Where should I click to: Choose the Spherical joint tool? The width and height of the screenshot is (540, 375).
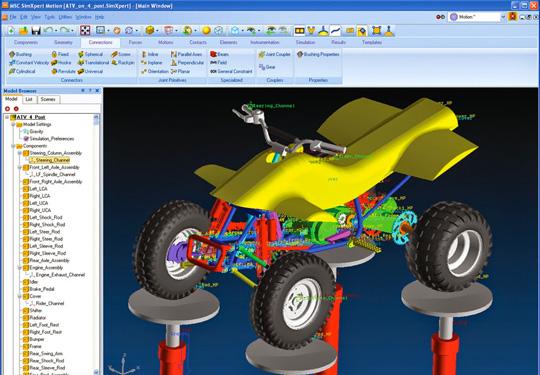pos(91,54)
